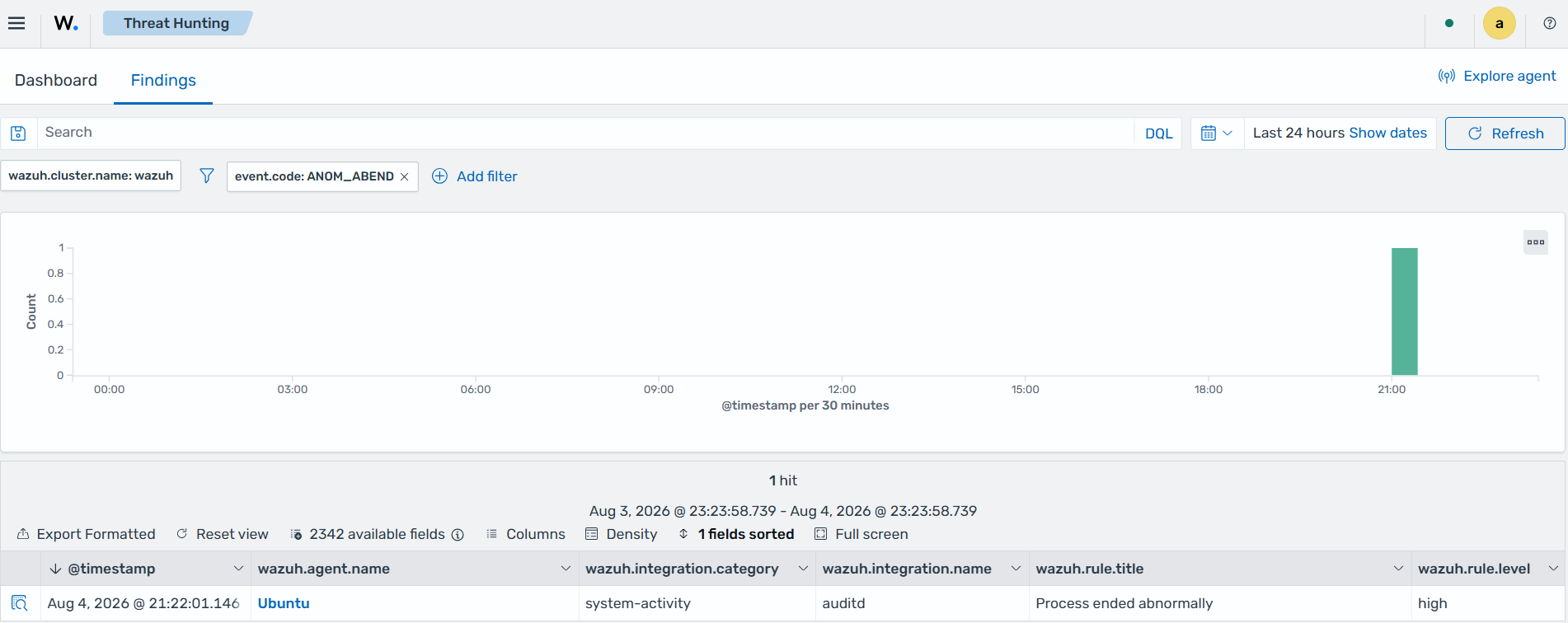Open the Density display options
The width and height of the screenshot is (1568, 623).
click(x=622, y=534)
